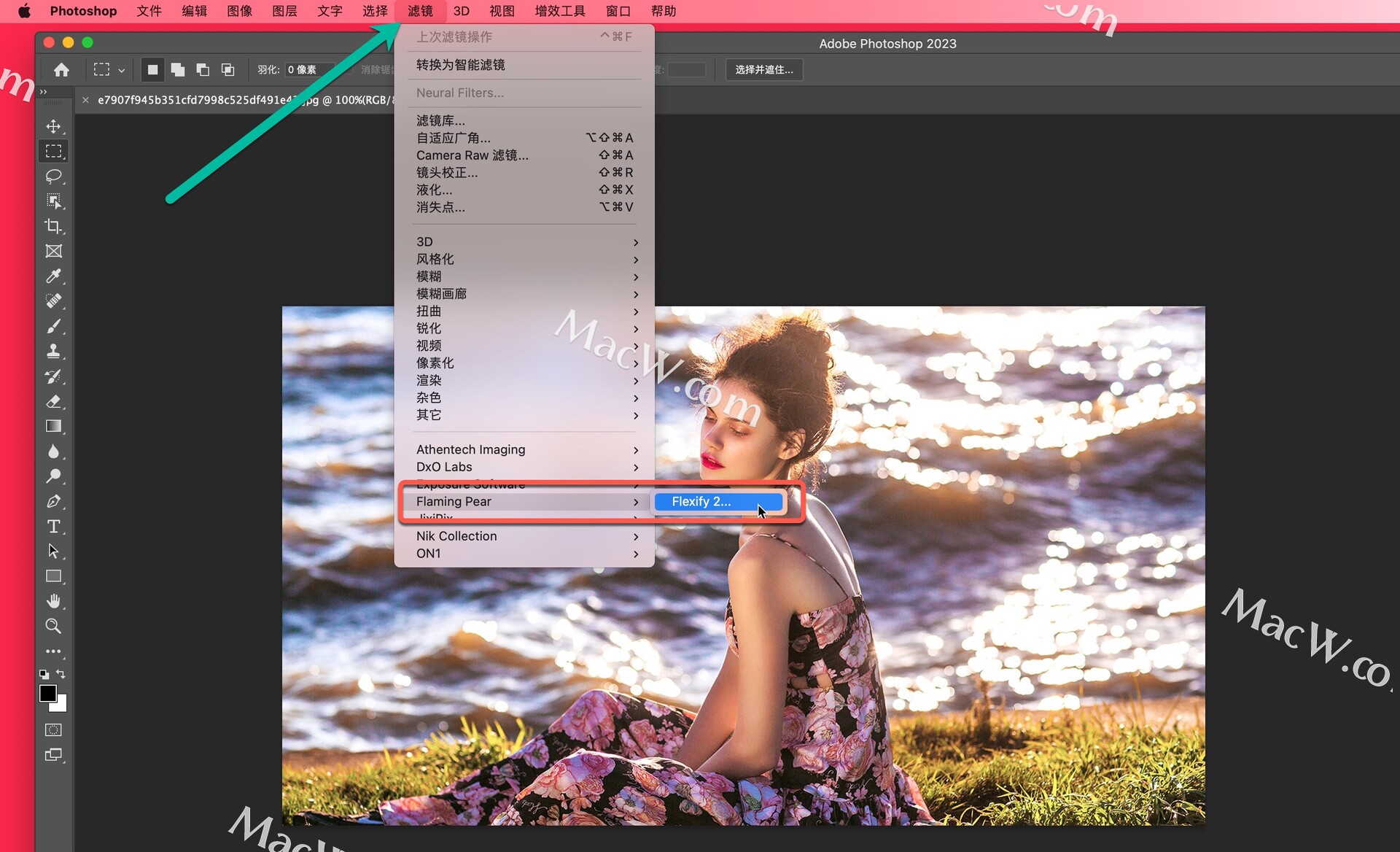Expand the 风格化 filter submenu
This screenshot has width=1400, height=852.
pyautogui.click(x=524, y=259)
